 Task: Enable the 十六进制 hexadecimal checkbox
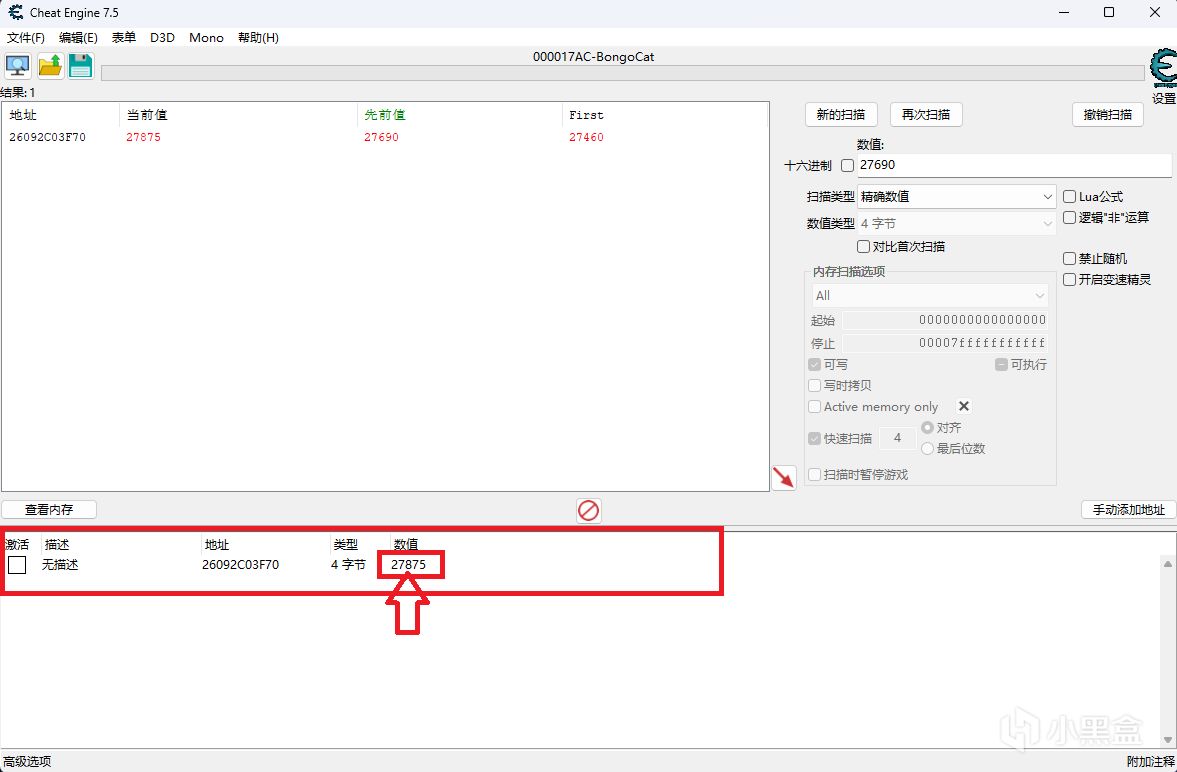coord(847,165)
